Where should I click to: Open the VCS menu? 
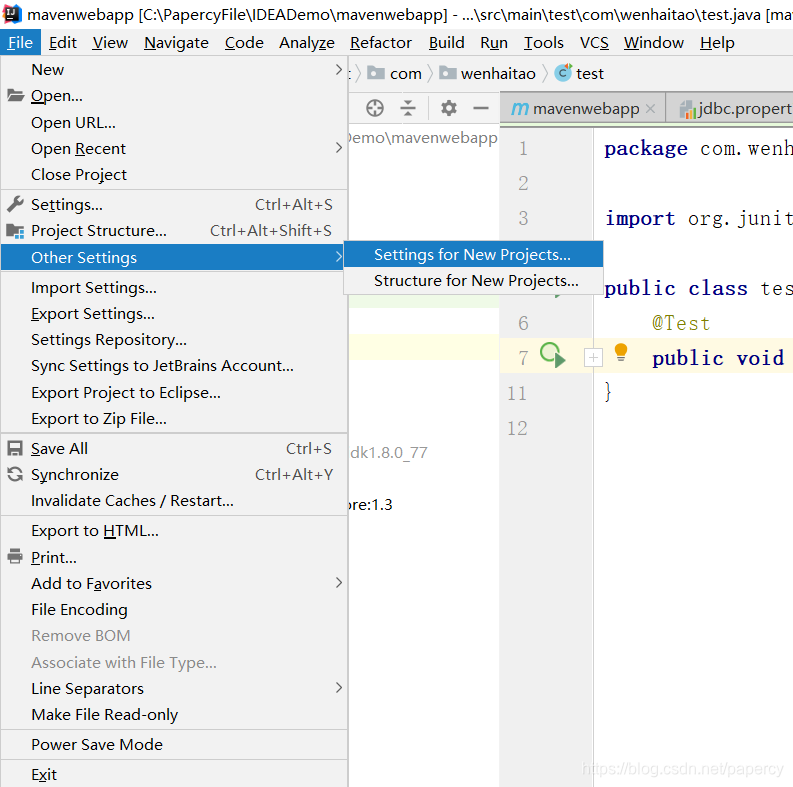point(594,43)
